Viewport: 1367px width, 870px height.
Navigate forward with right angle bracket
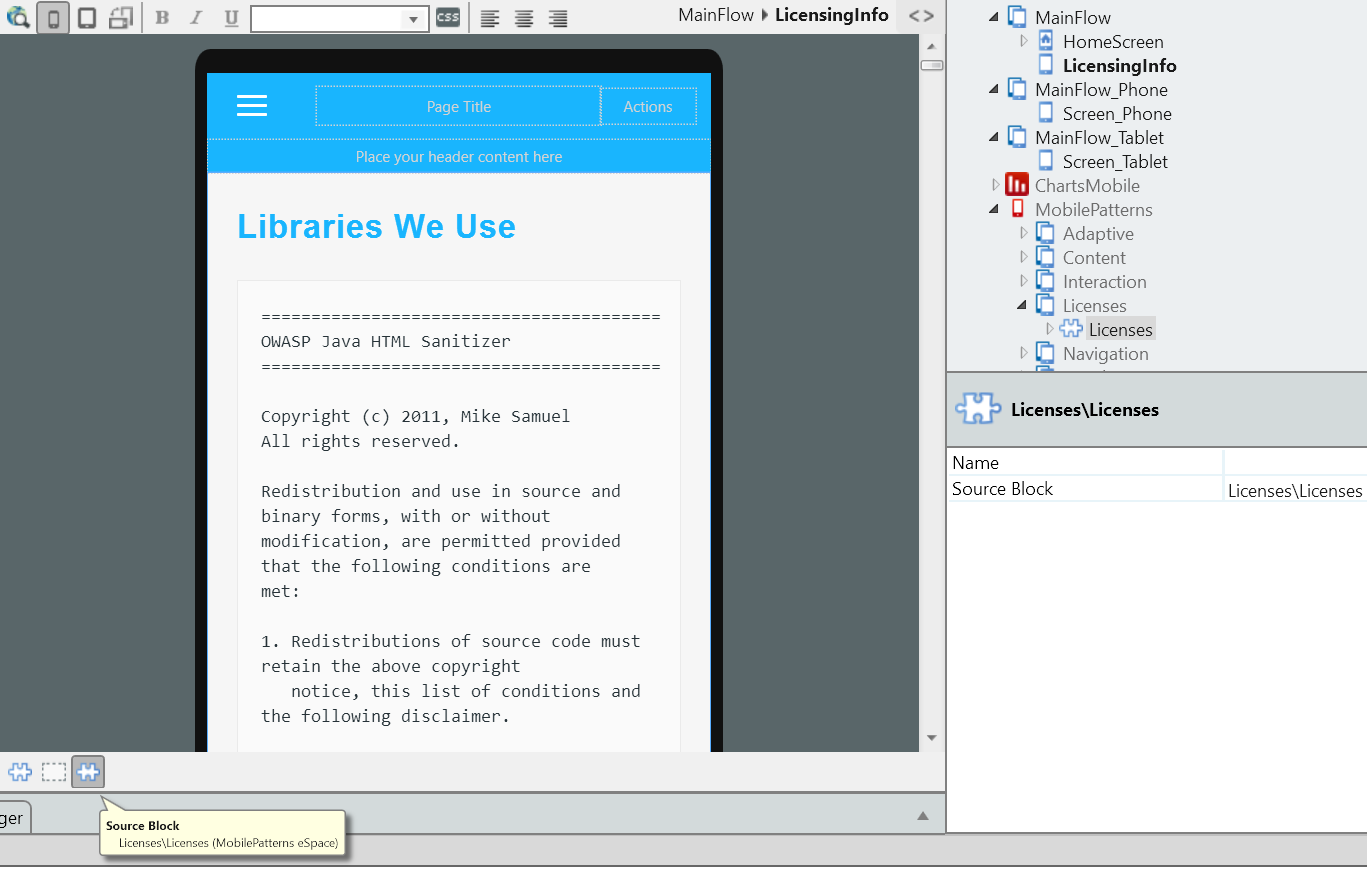(929, 16)
